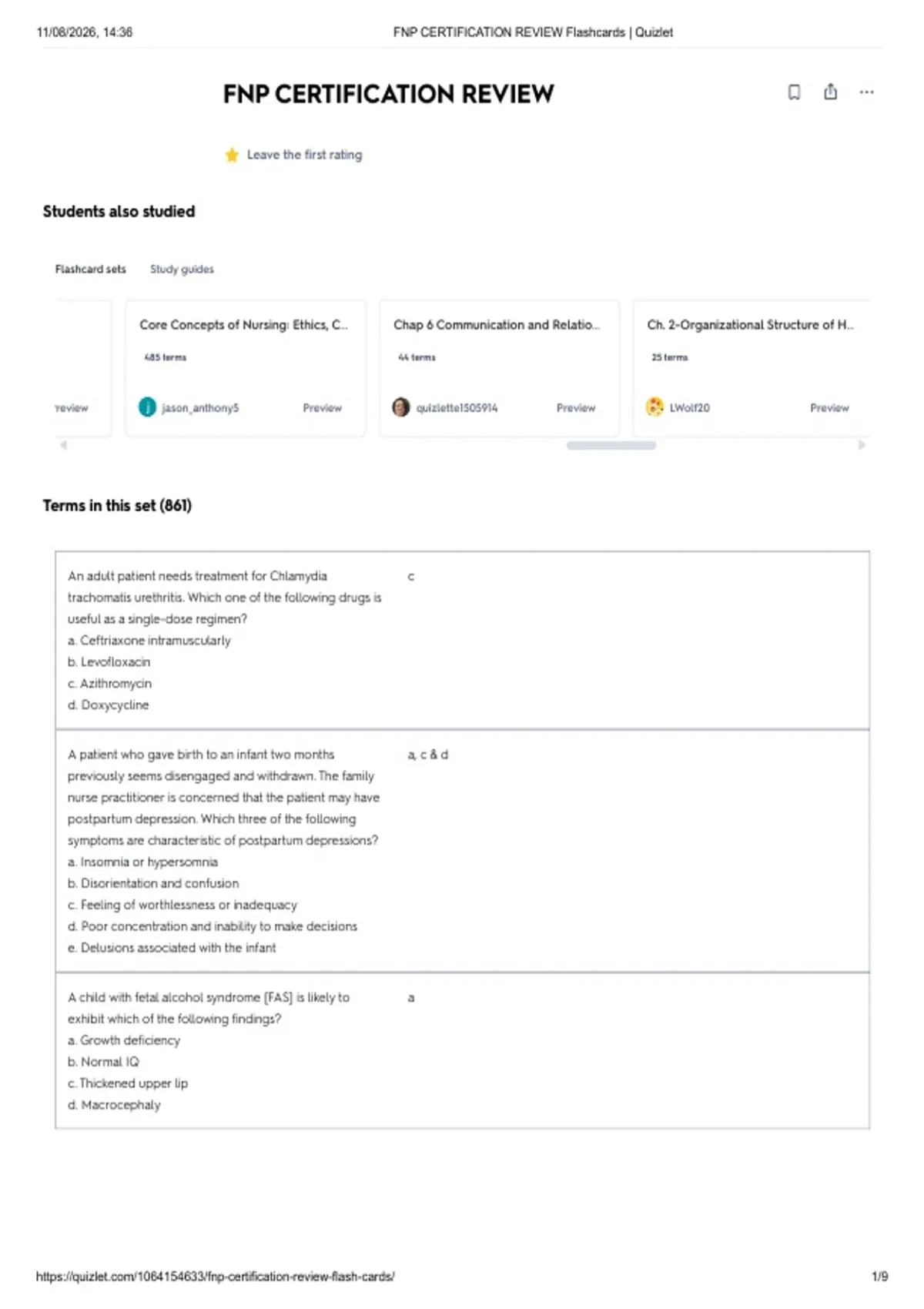Select the Flashcard sets tab
Viewport: 924px width, 1309px height.
click(x=90, y=269)
